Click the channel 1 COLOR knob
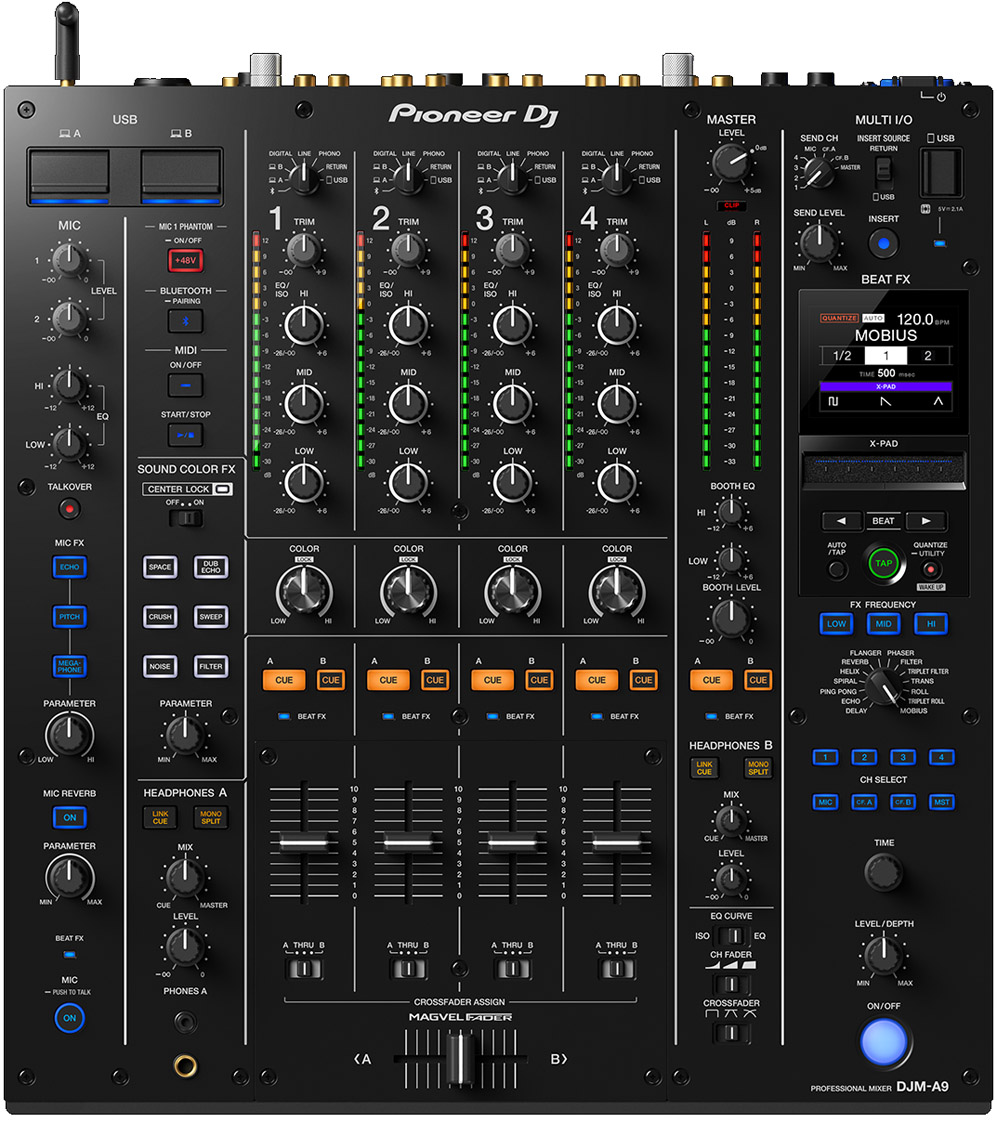 pyautogui.click(x=304, y=592)
